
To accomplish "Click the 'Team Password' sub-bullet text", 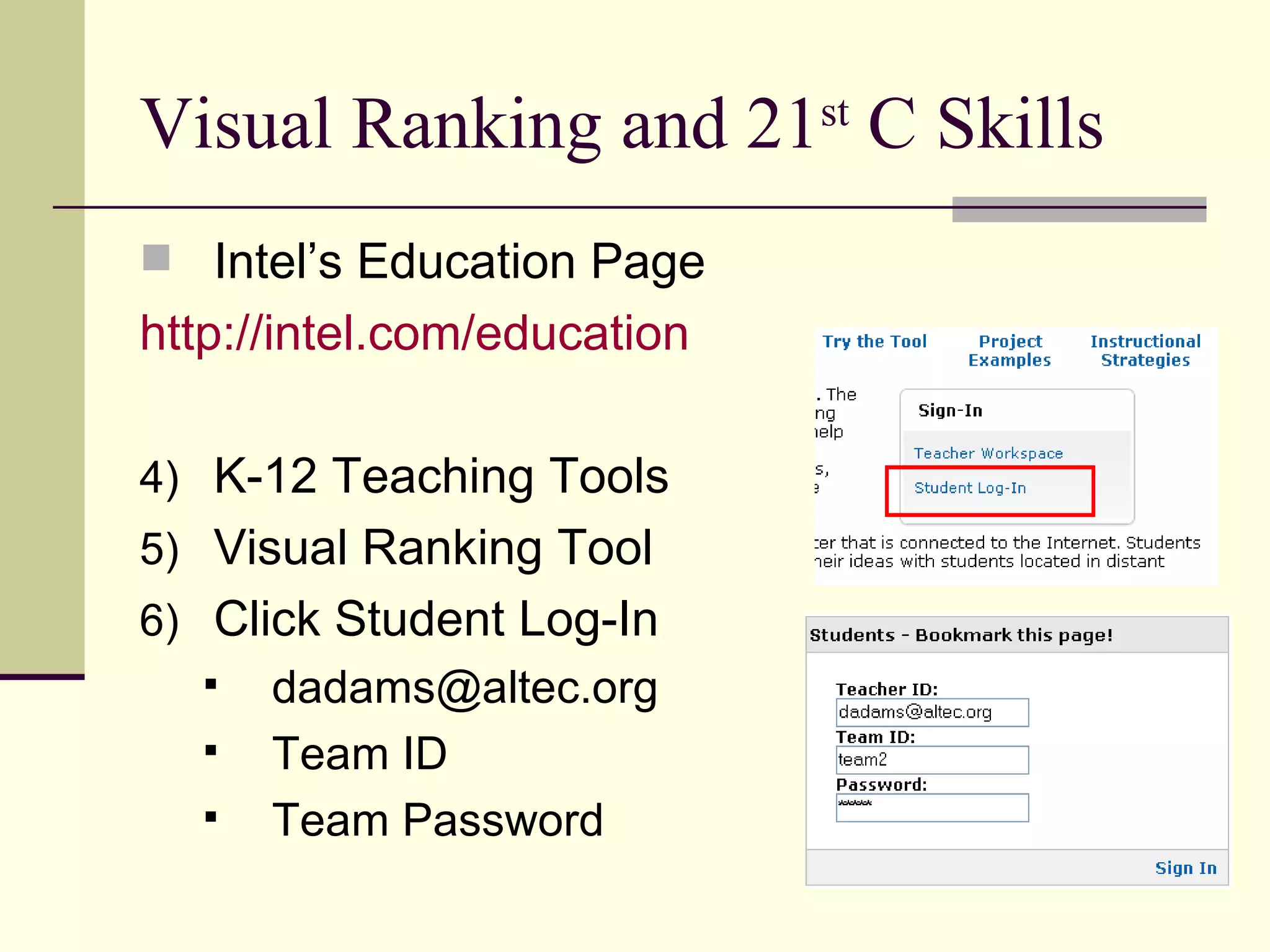I will click(x=437, y=820).
